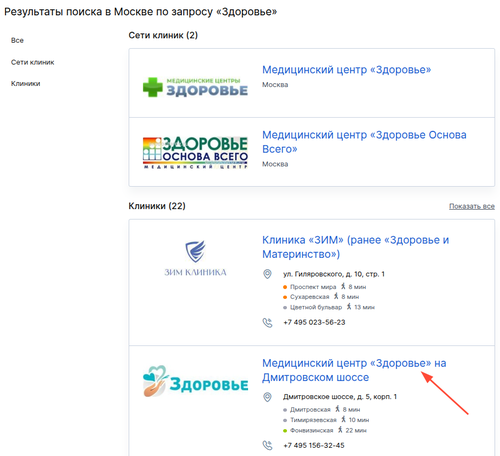Click address 'Дмитровское шоссе, д. 5, корп. 1'

click(x=340, y=397)
